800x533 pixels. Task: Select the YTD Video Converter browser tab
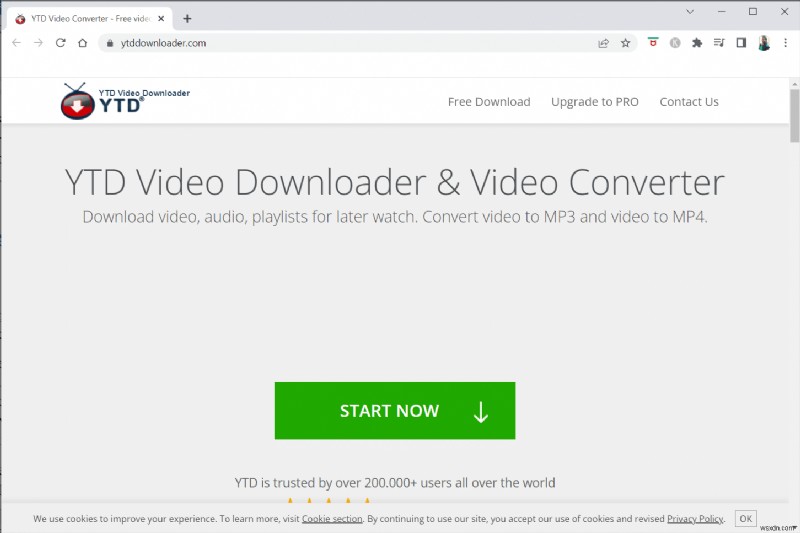[x=90, y=19]
